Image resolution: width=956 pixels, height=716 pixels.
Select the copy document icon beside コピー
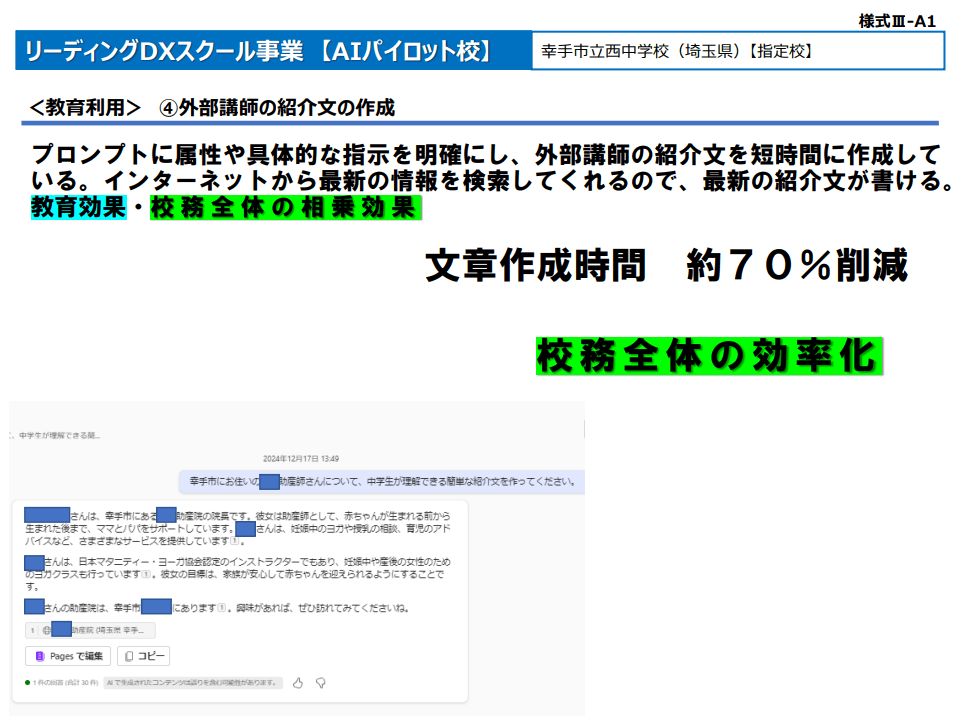click(x=129, y=656)
